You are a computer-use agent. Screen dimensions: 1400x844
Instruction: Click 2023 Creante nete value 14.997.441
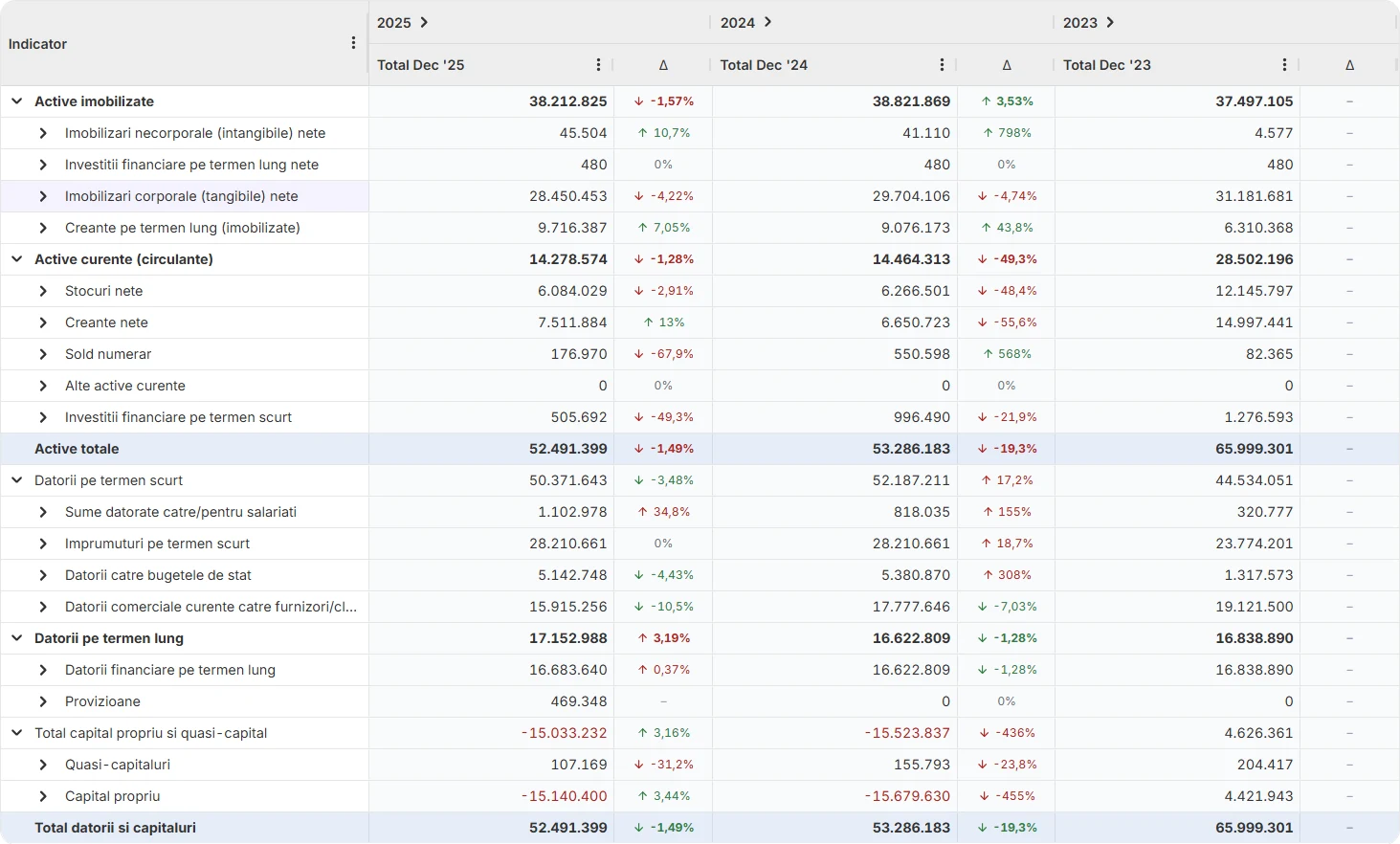(1255, 322)
